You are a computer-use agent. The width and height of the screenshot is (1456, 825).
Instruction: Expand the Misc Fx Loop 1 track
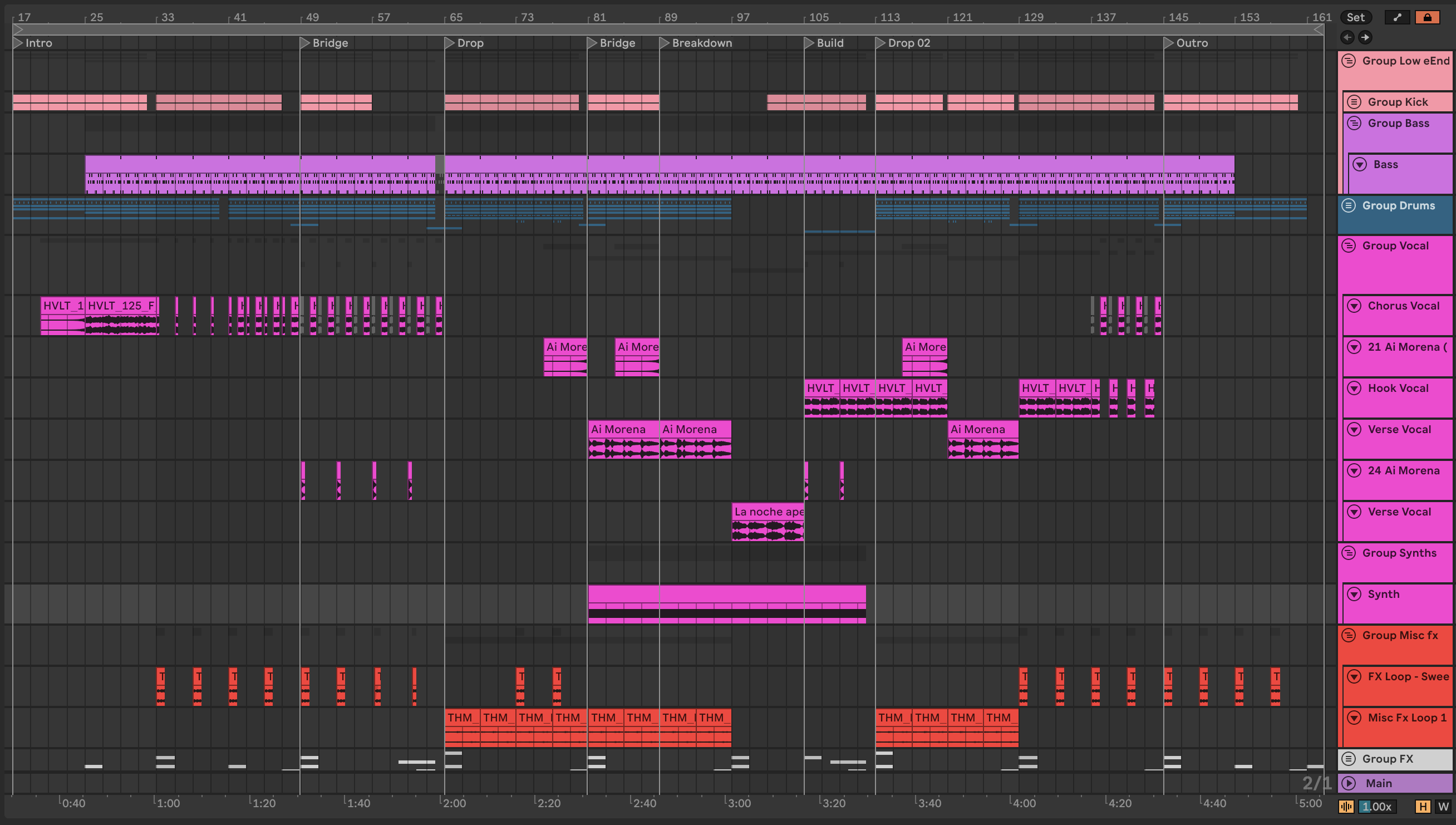pyautogui.click(x=1354, y=718)
